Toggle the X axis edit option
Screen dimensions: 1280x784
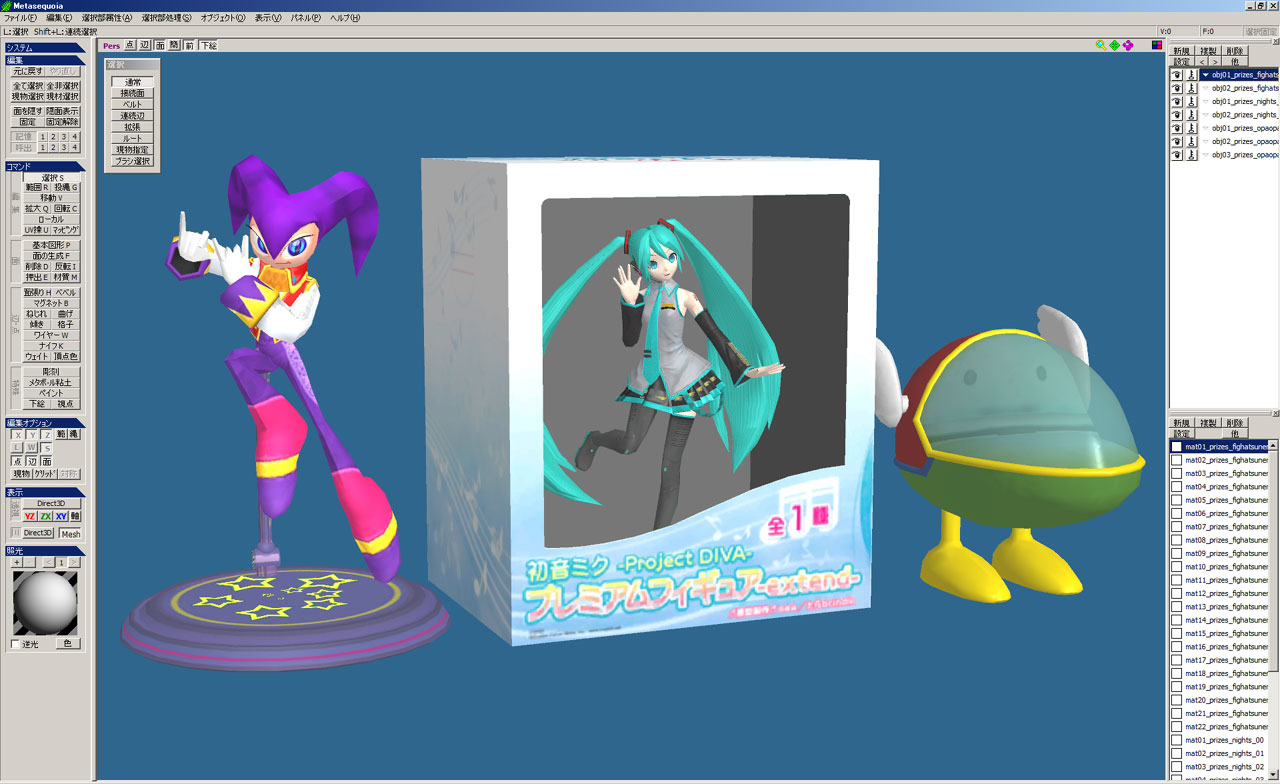18,435
